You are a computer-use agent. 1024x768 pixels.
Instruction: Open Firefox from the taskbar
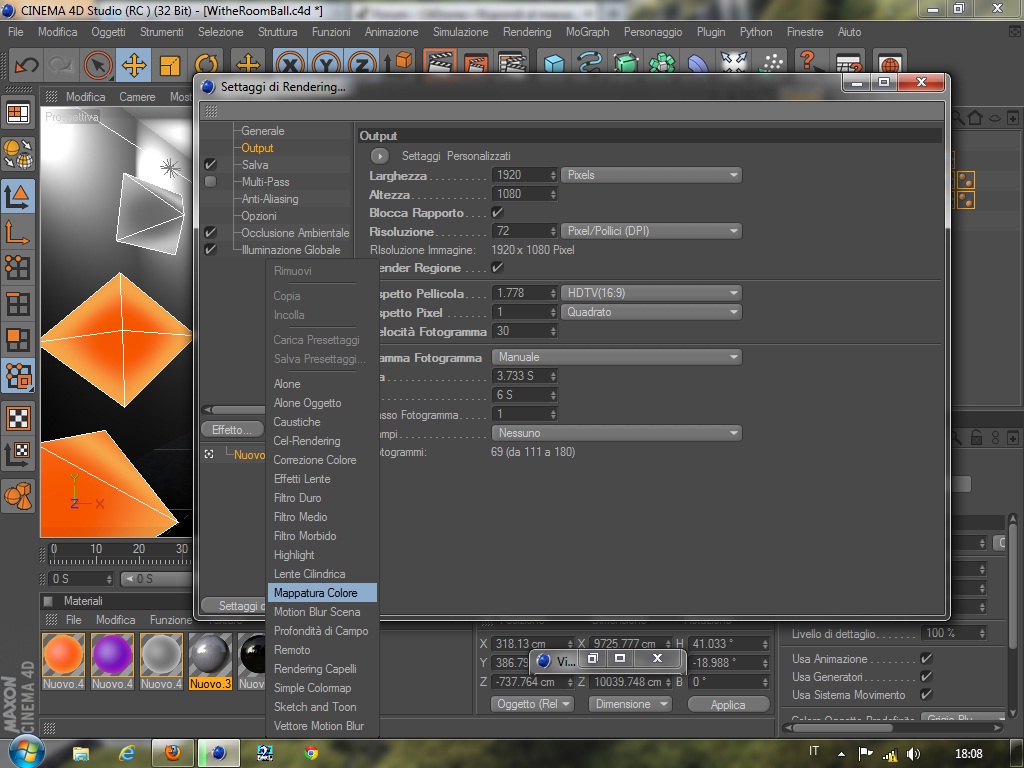pos(172,752)
